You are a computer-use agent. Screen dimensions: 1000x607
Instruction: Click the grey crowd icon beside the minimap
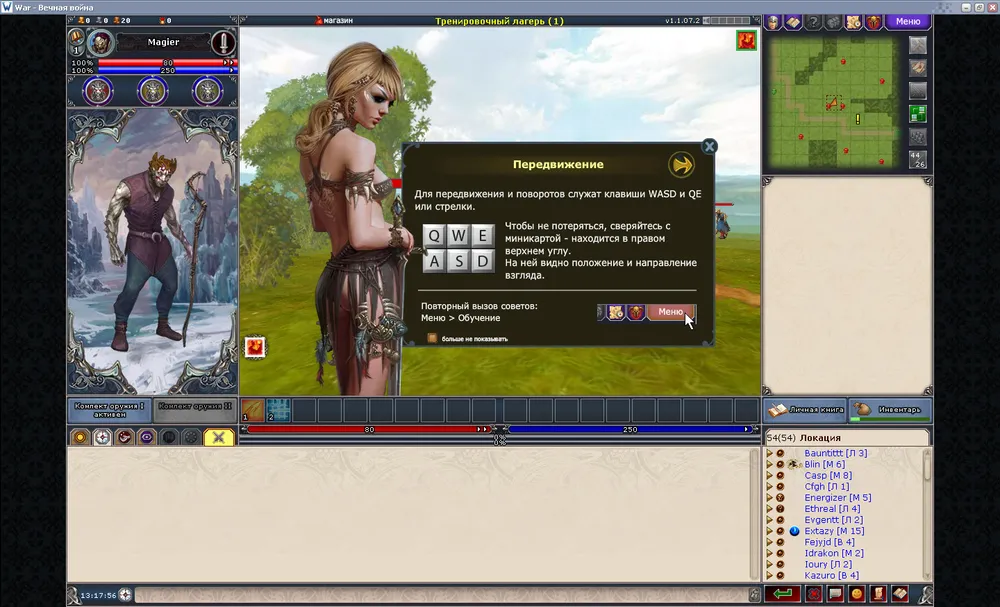click(918, 136)
